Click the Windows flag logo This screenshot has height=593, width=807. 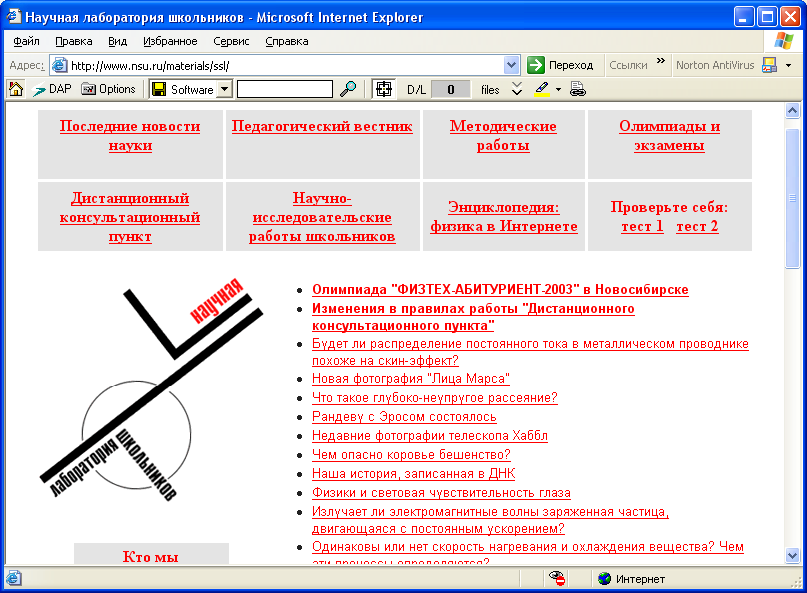[783, 41]
